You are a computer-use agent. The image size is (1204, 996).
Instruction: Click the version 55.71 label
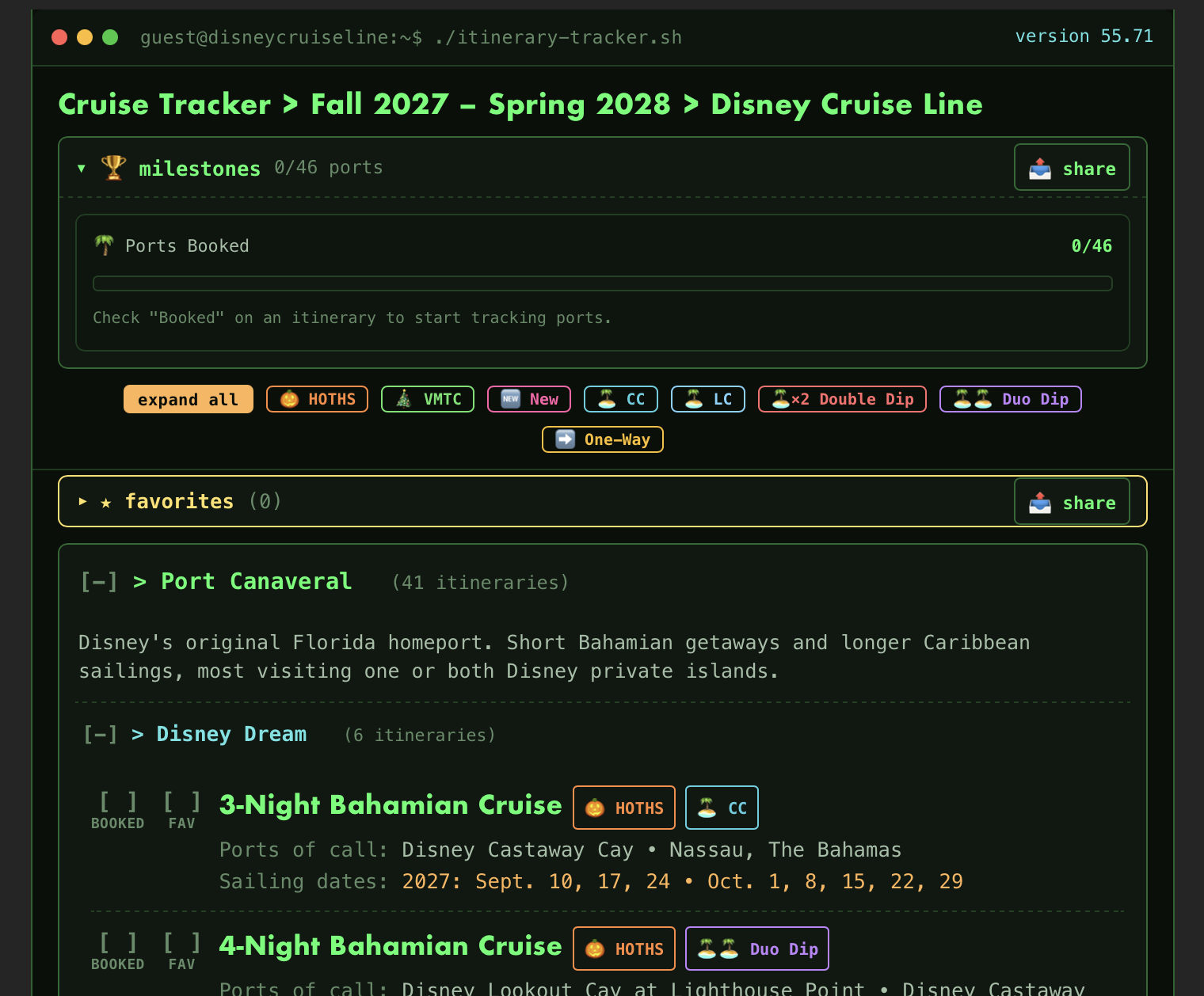tap(1084, 36)
